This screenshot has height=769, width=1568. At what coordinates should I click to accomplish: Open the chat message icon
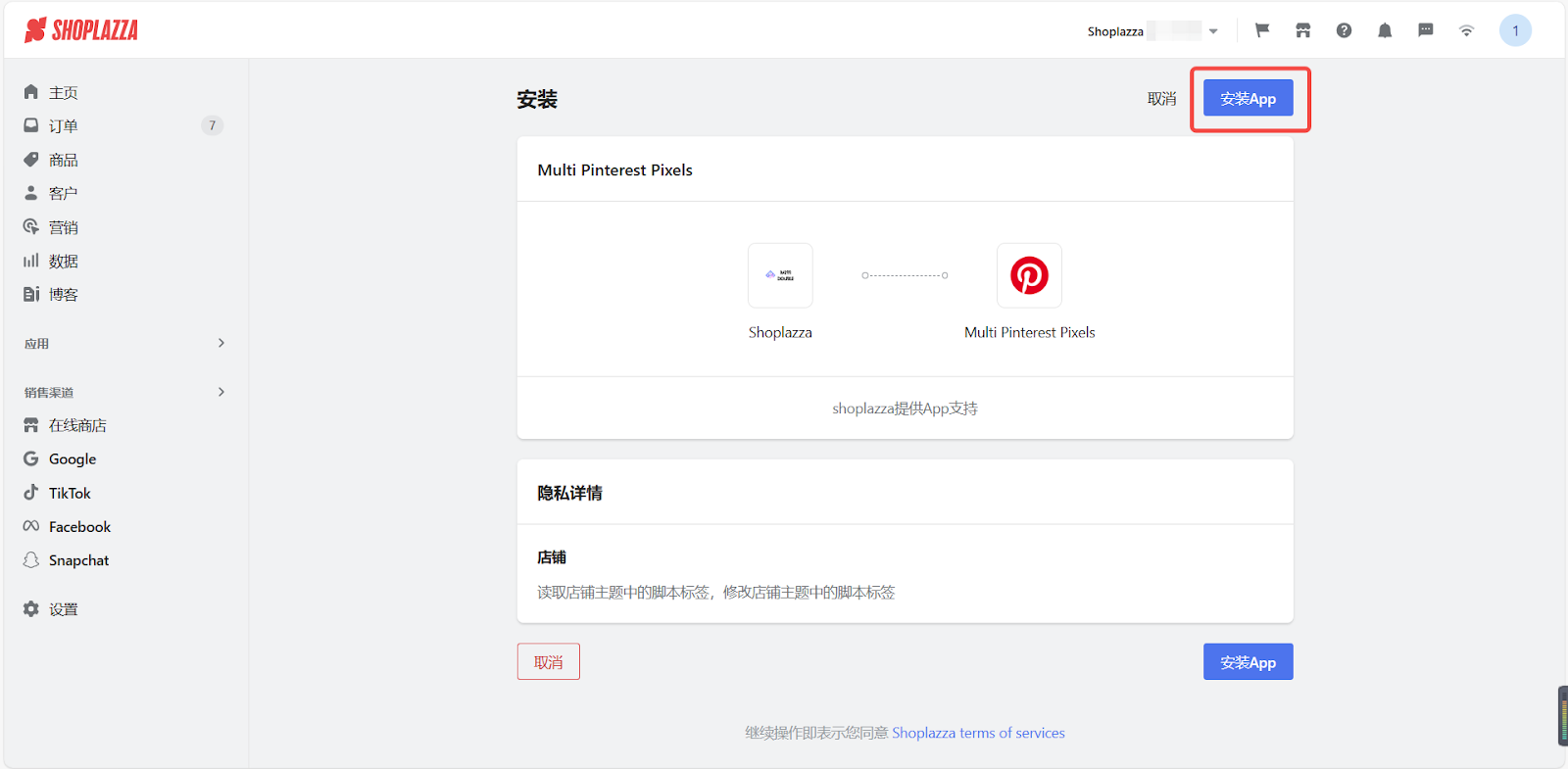pyautogui.click(x=1426, y=30)
